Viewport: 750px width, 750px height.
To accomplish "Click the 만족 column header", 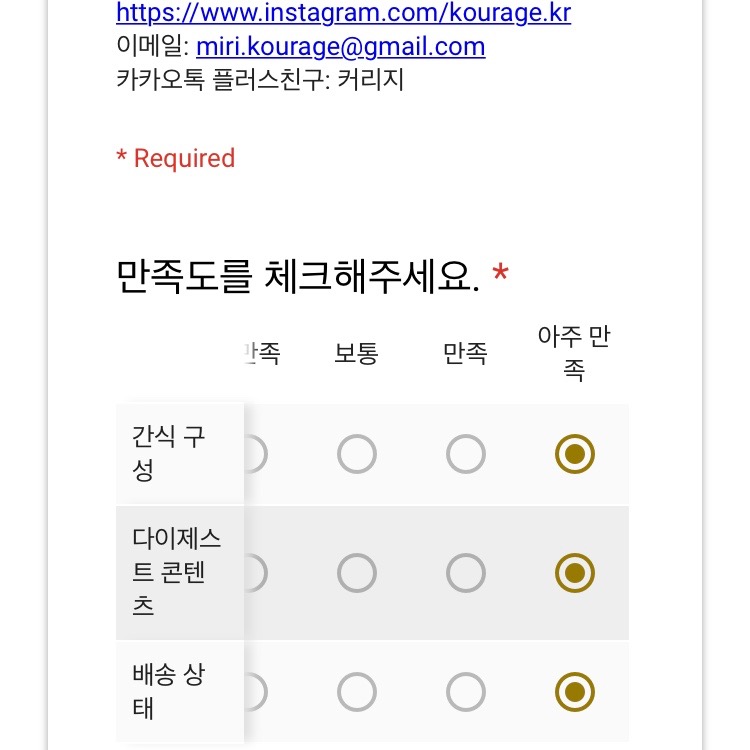I will tap(465, 353).
